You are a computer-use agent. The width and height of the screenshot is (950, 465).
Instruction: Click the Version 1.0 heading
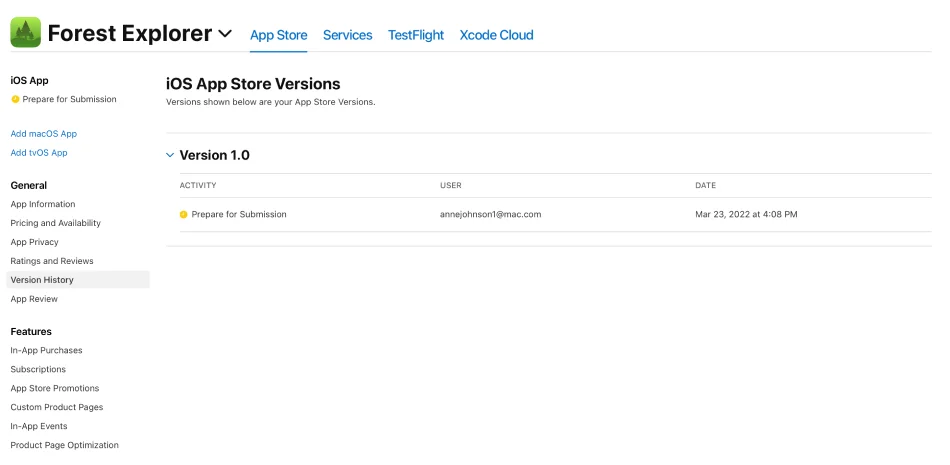214,155
